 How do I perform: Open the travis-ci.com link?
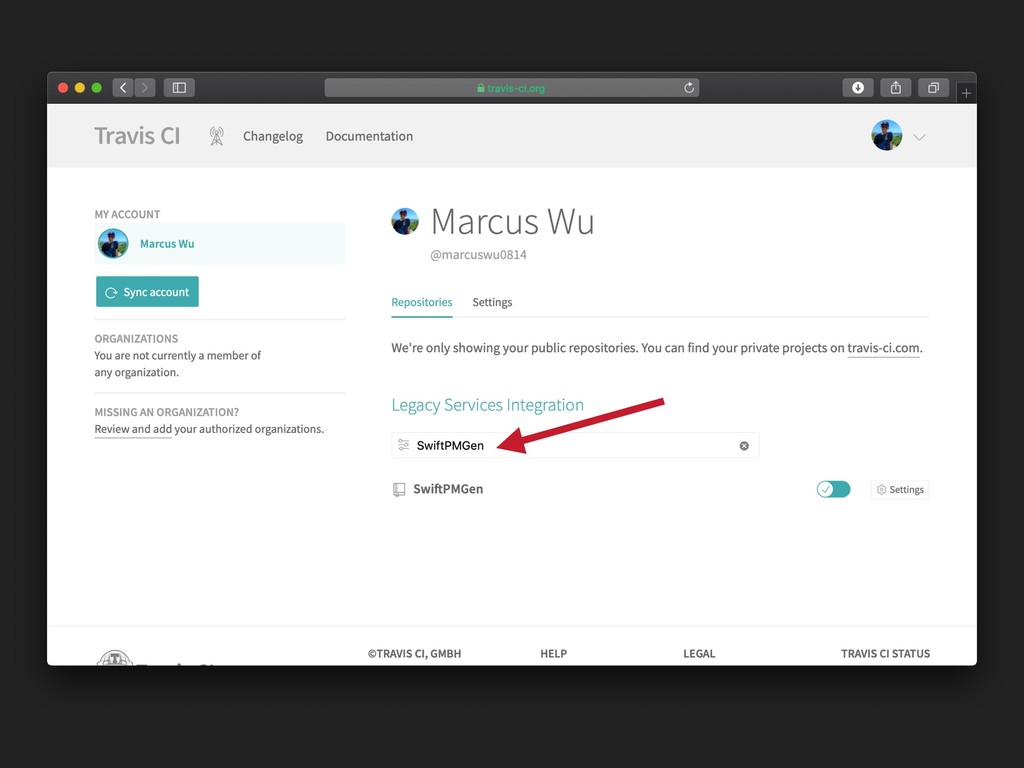click(883, 348)
